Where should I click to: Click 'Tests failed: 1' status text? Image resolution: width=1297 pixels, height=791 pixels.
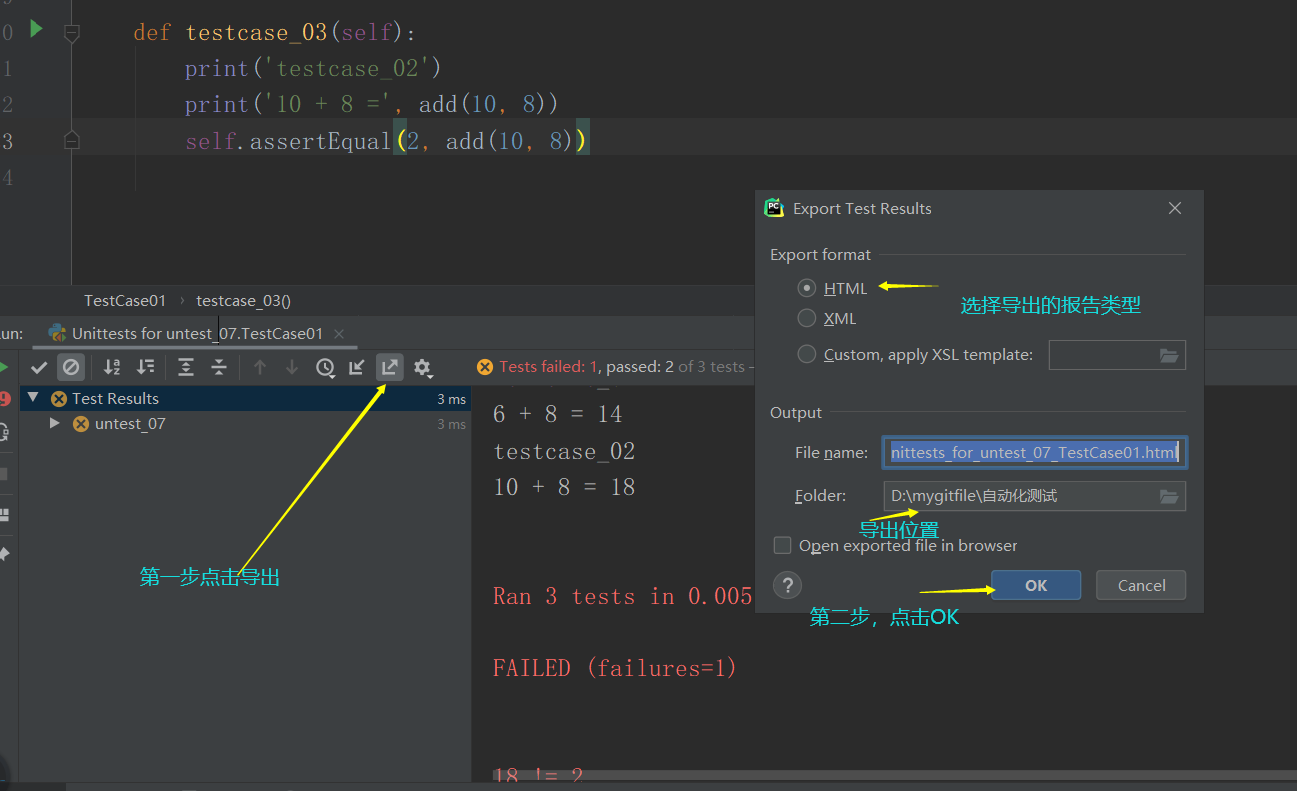[x=548, y=367]
